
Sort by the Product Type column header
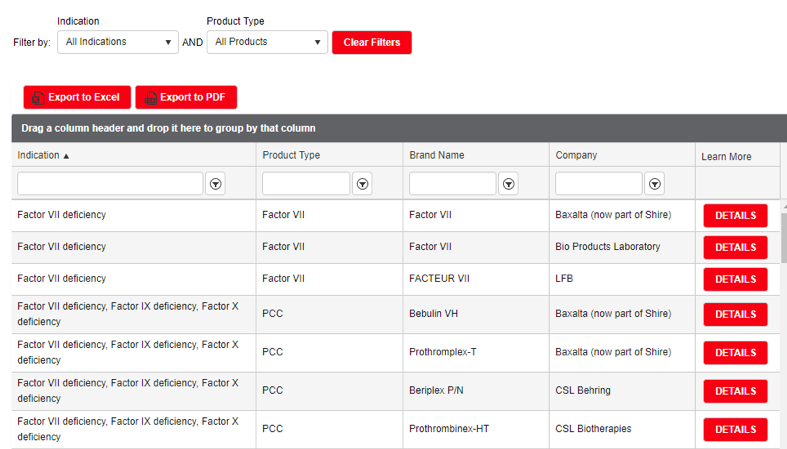pyautogui.click(x=291, y=156)
